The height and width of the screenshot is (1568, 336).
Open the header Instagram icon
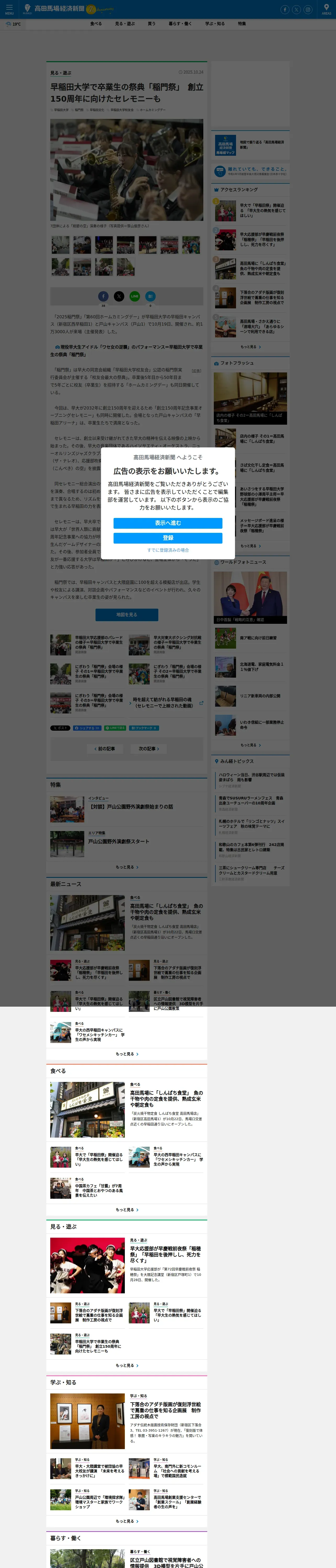pyautogui.click(x=308, y=9)
